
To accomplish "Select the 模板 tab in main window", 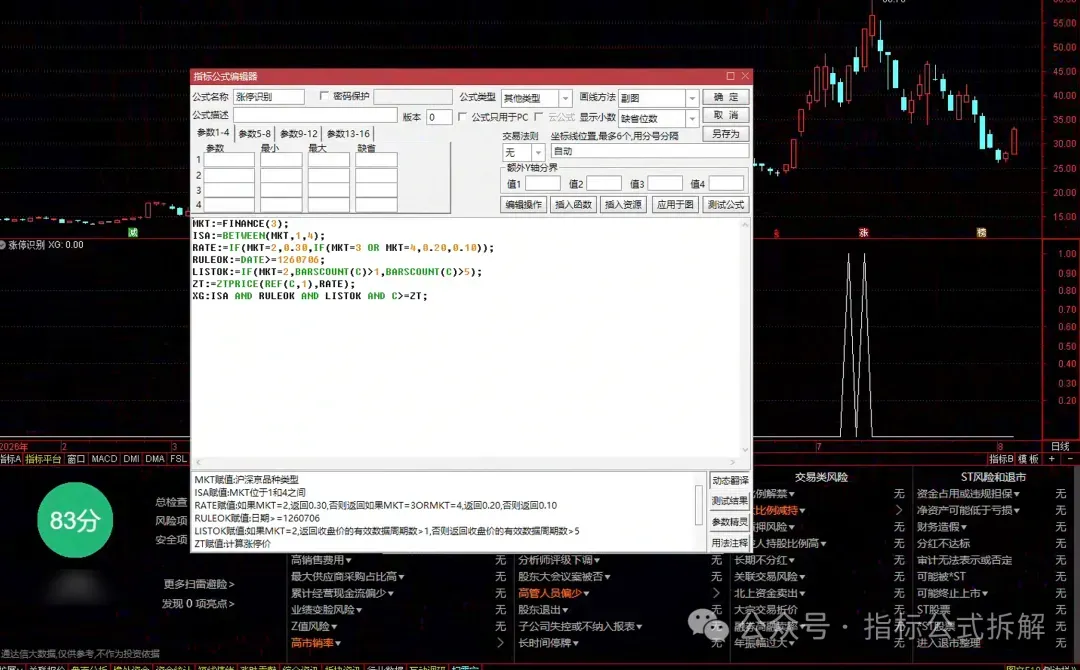I will pos(1028,459).
